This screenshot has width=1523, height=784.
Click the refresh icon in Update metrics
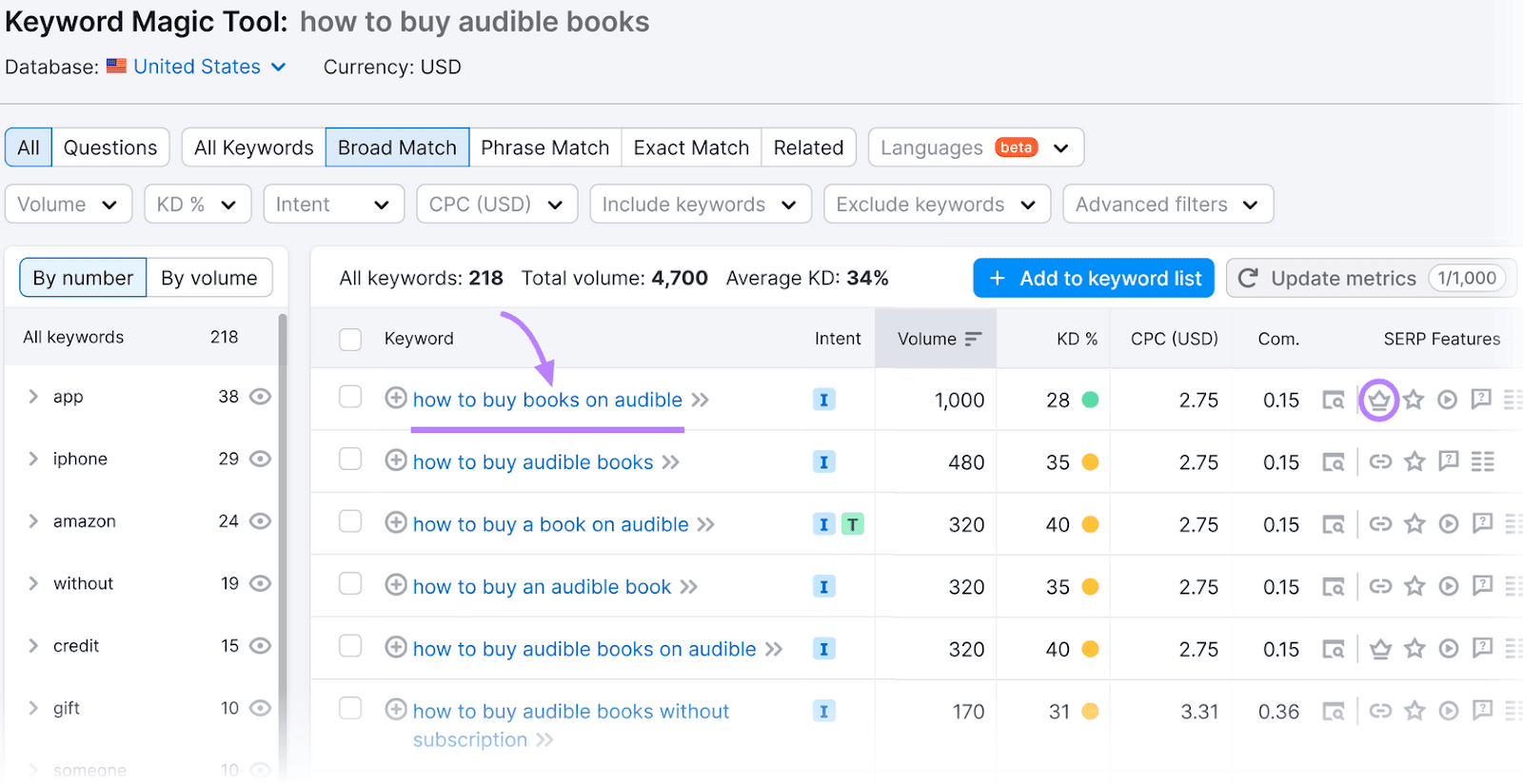[1248, 278]
